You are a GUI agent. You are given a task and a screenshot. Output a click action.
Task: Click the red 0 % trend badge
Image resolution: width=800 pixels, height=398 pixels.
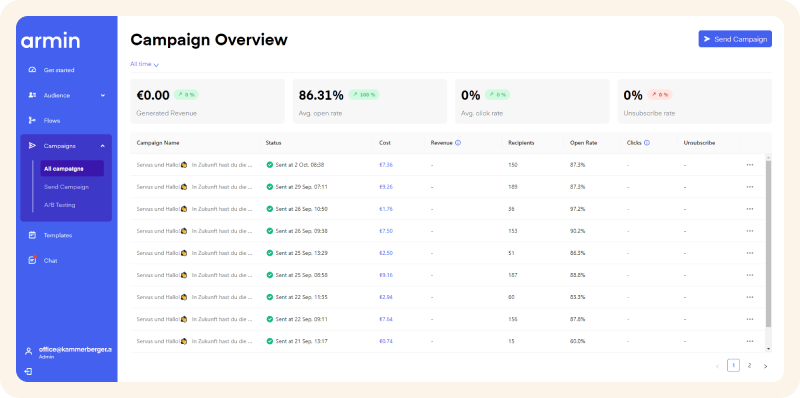pos(660,95)
